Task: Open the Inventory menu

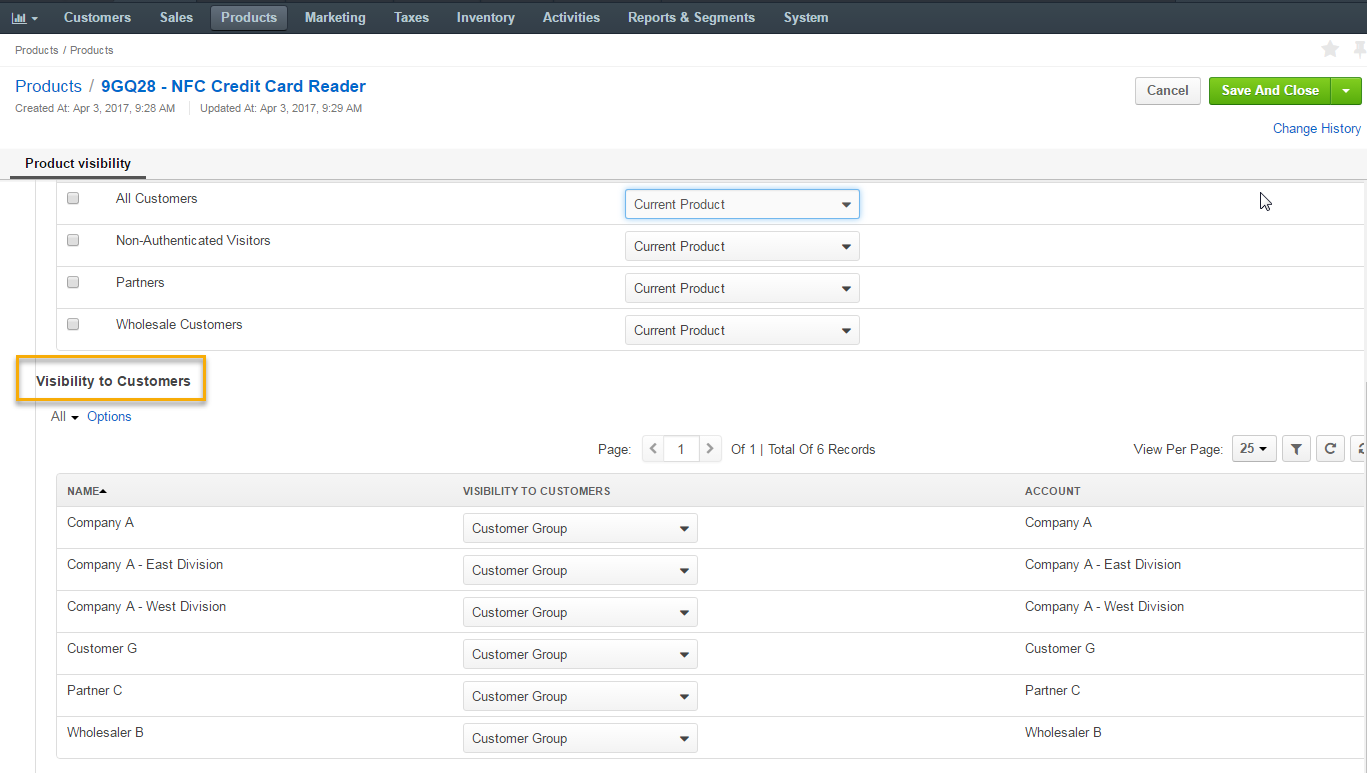Action: 485,18
